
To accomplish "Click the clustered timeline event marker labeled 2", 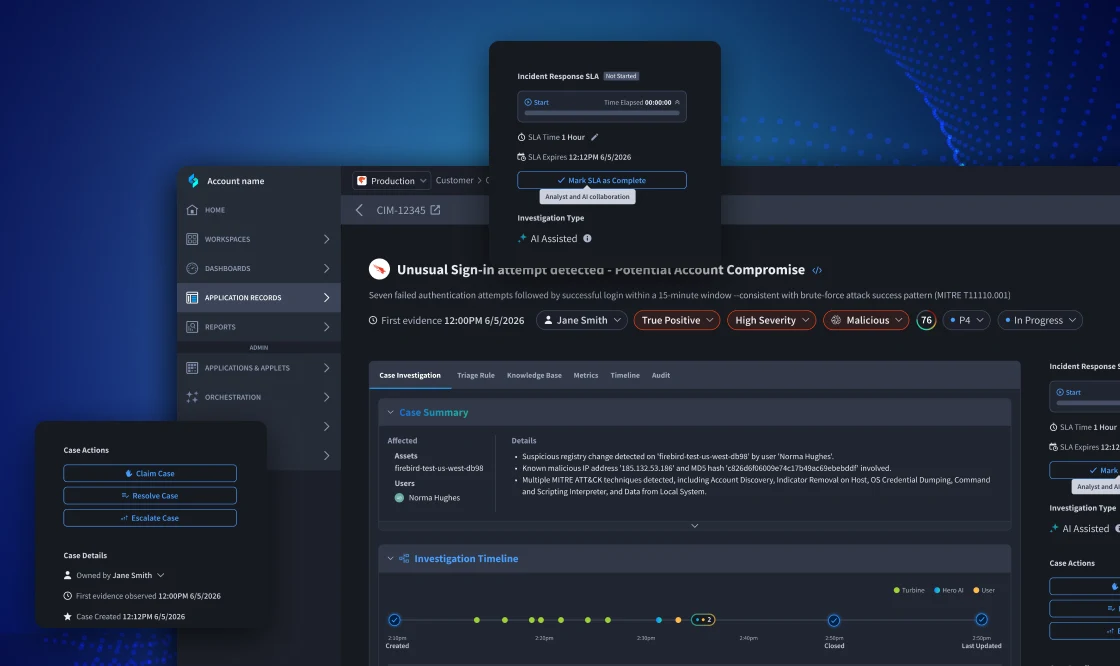I will click(x=703, y=620).
